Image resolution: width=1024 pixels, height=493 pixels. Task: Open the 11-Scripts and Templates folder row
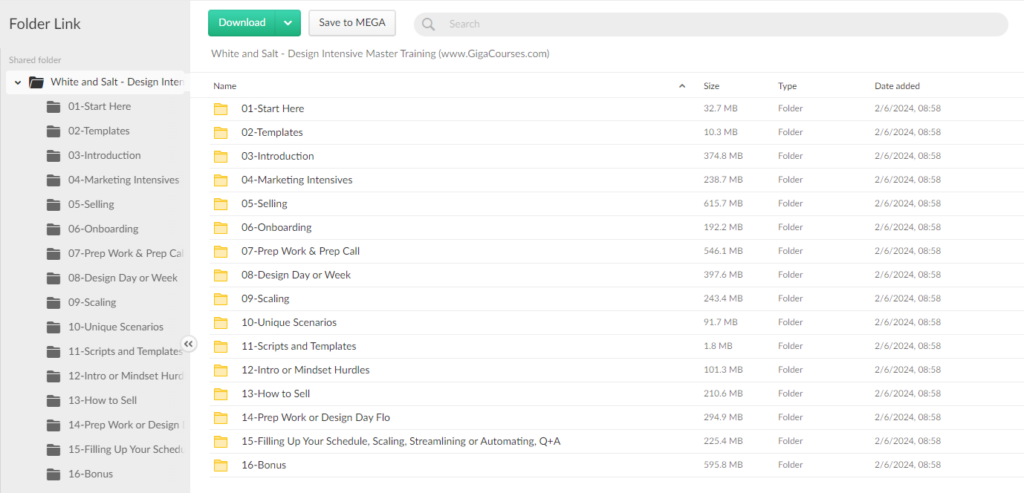coord(298,346)
